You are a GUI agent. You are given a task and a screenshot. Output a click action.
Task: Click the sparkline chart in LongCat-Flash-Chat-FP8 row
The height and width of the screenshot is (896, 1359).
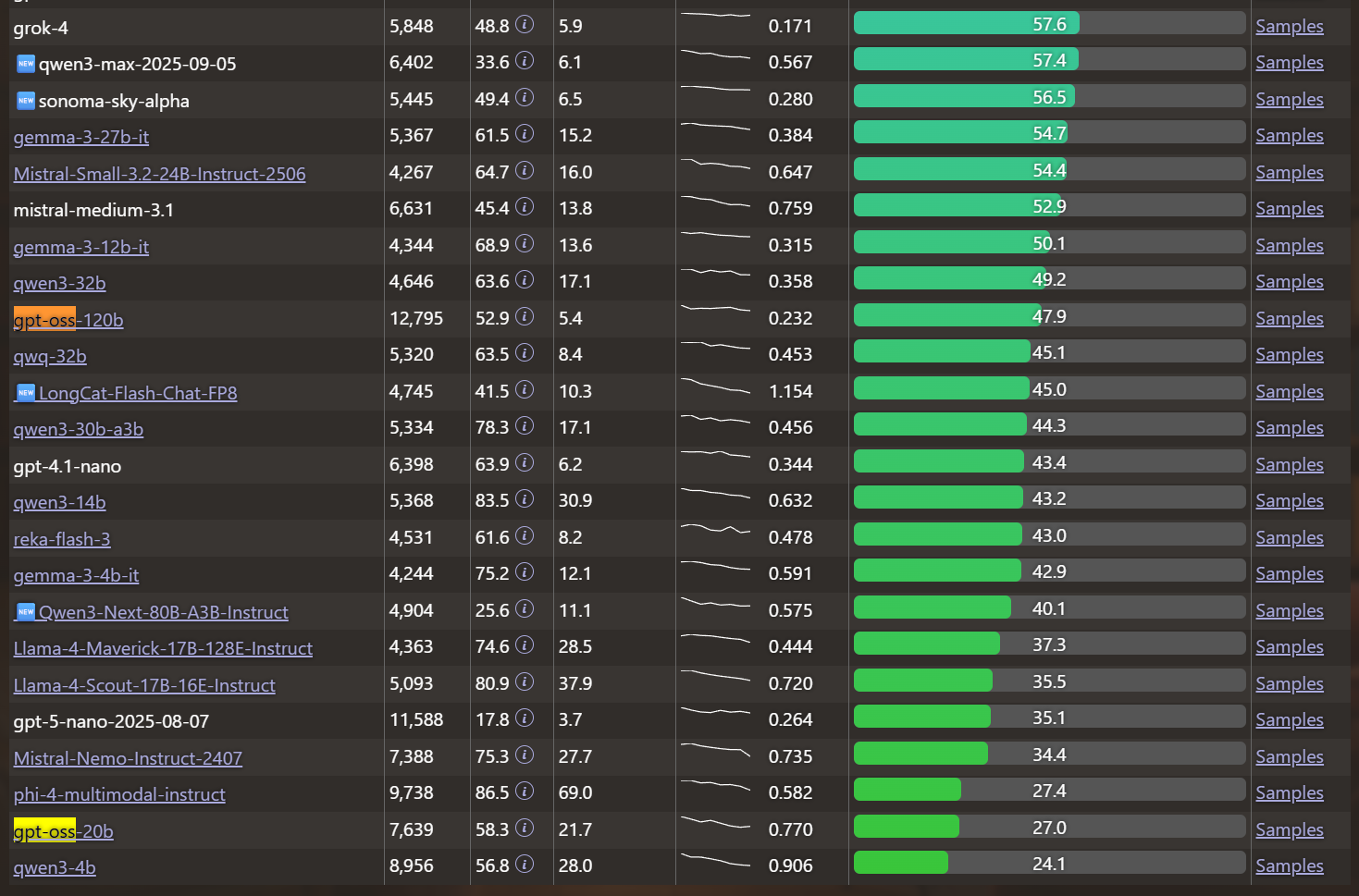[x=715, y=386]
